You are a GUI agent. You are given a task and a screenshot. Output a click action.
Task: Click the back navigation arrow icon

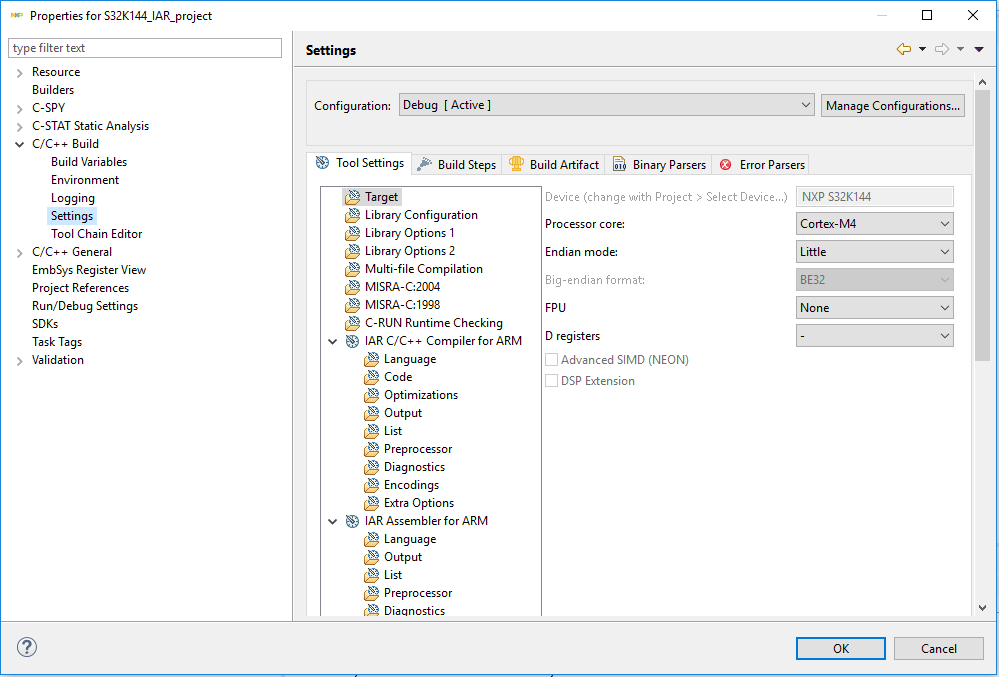(x=904, y=49)
